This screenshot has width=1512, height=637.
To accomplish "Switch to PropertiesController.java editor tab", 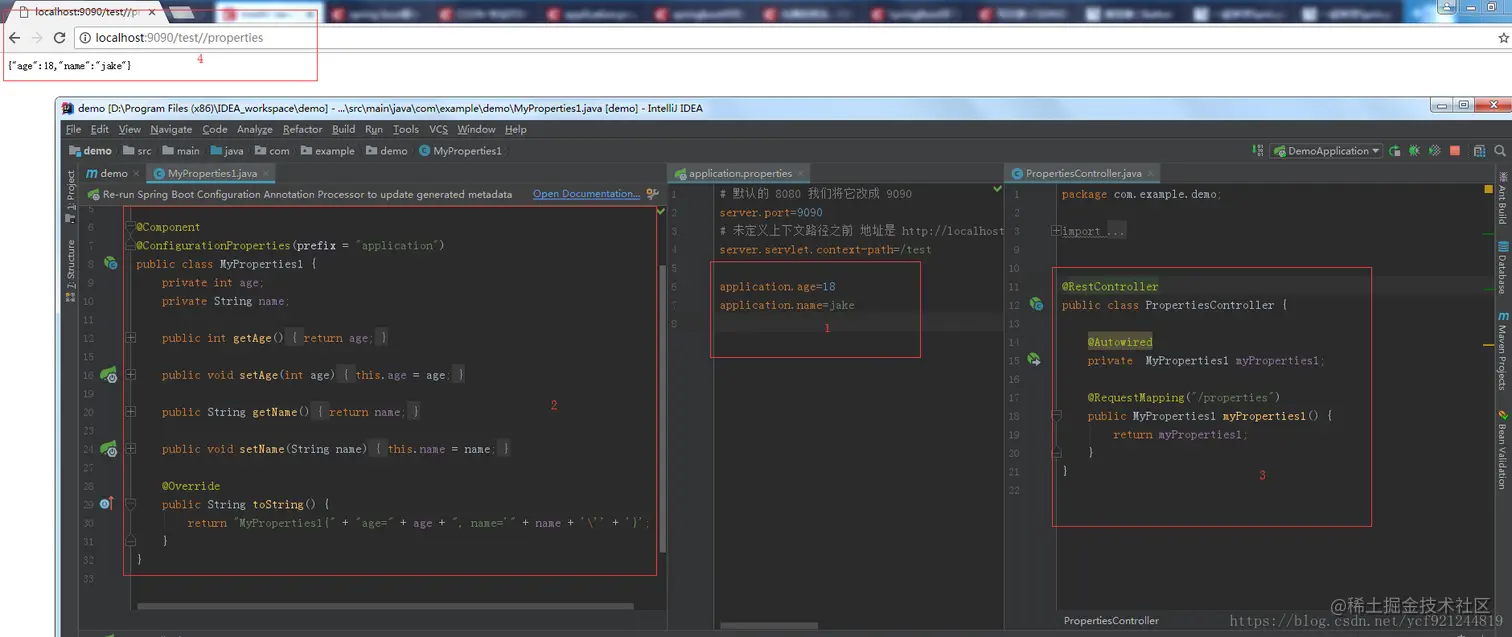I will click(1083, 174).
